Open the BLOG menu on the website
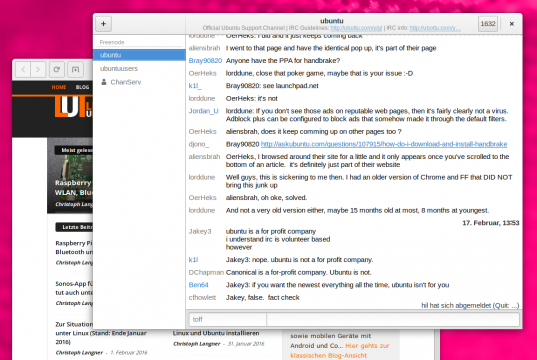 pyautogui.click(x=83, y=87)
